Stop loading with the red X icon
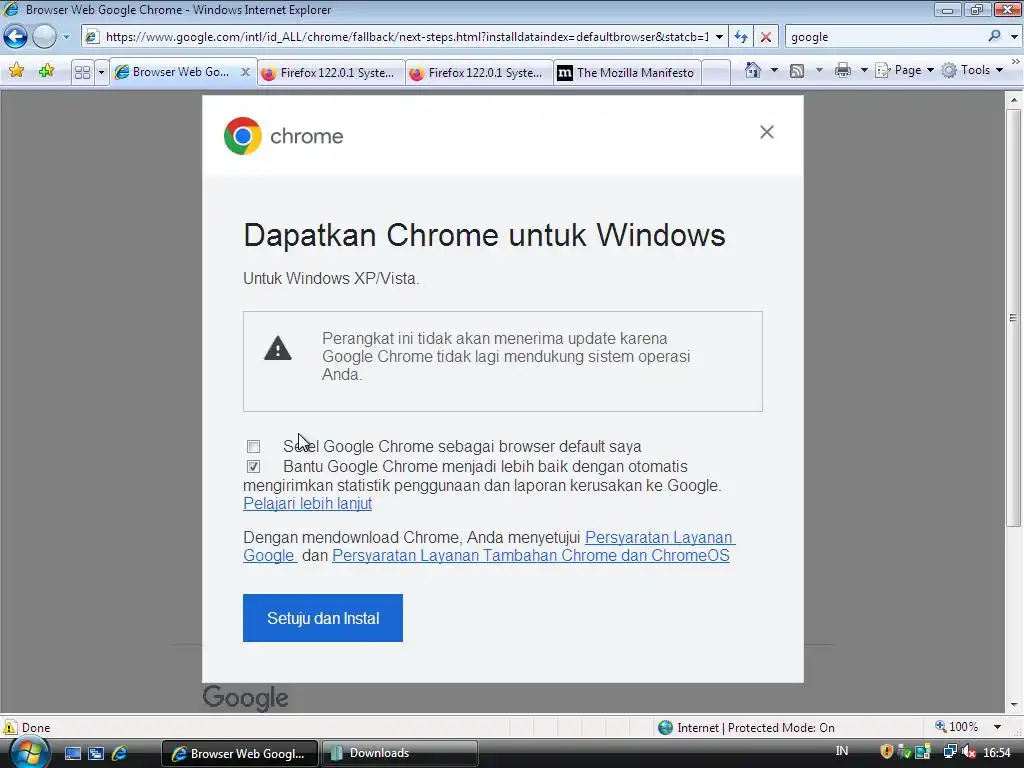The height and width of the screenshot is (768, 1024). 765,37
